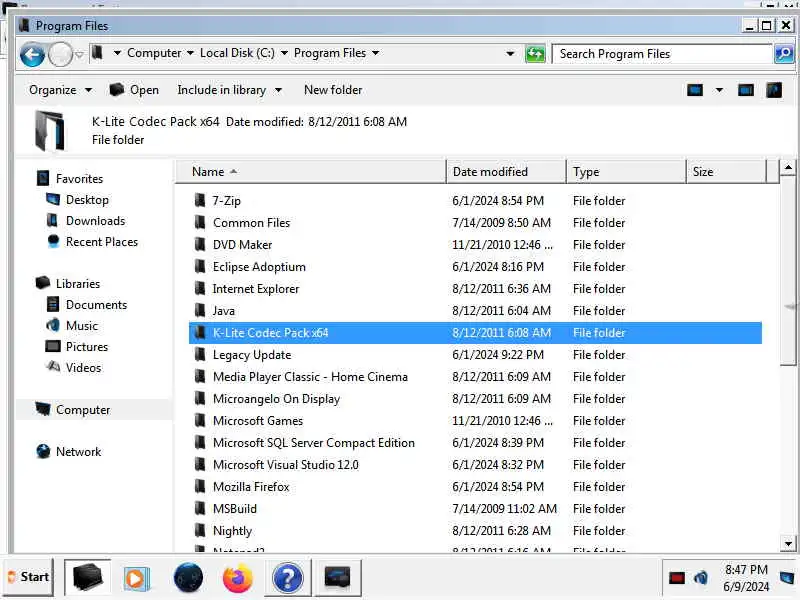Select the Common Files folder icon
800x600 pixels.
point(200,222)
